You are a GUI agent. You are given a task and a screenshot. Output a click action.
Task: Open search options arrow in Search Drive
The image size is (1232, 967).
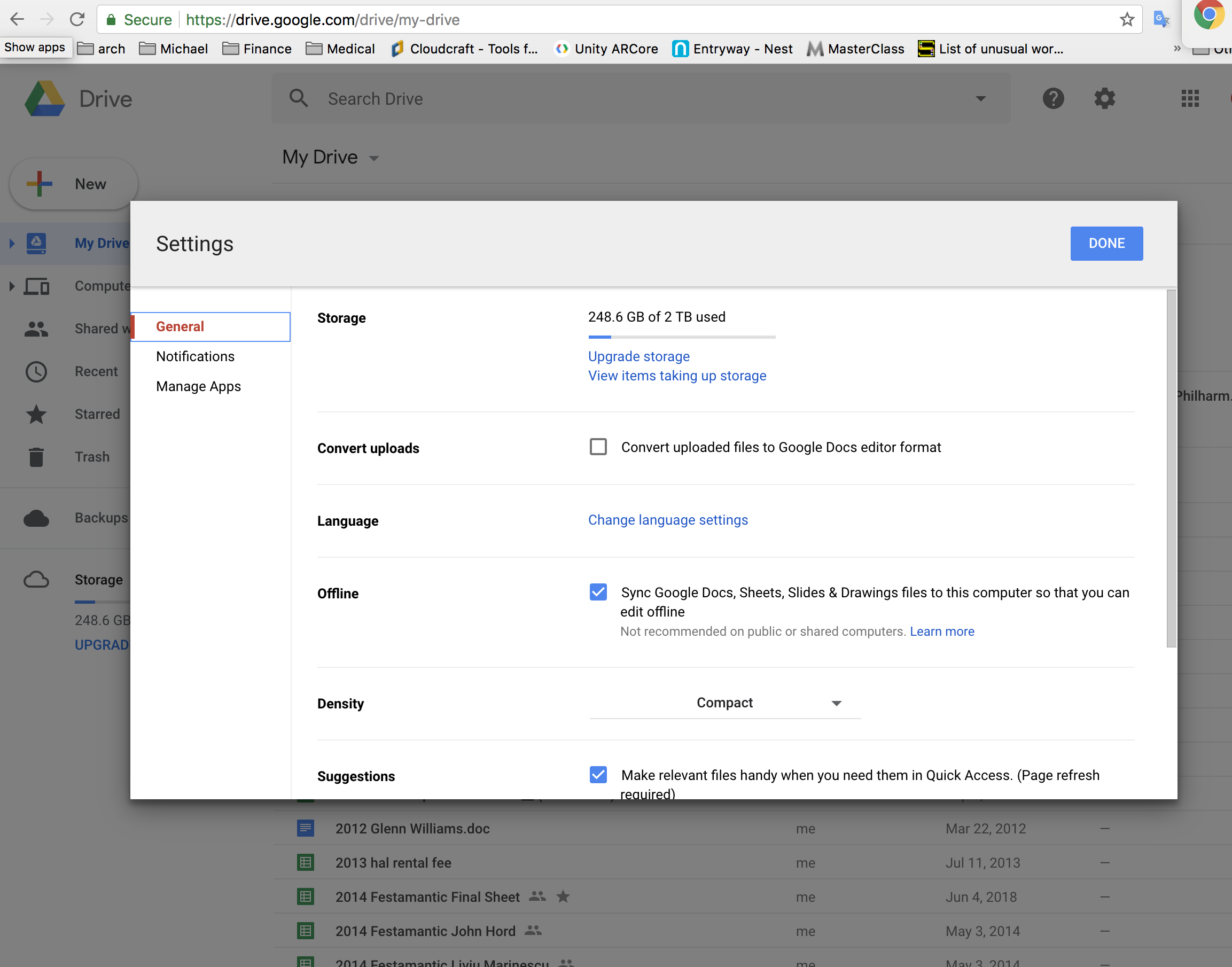point(980,98)
